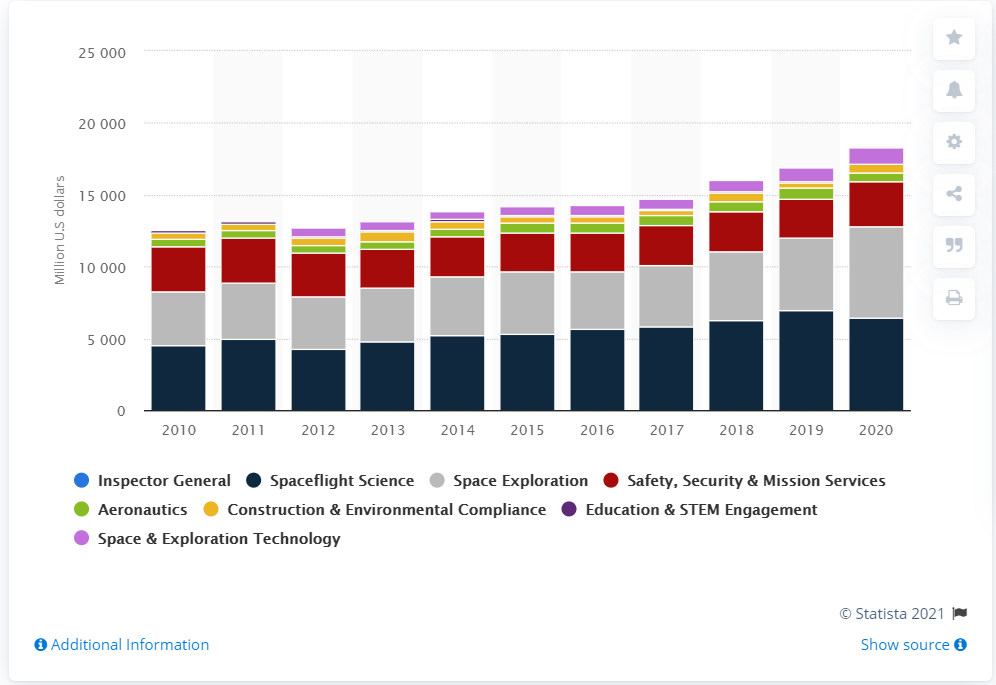Click the 2020 Space Exploration gray segment

(876, 273)
